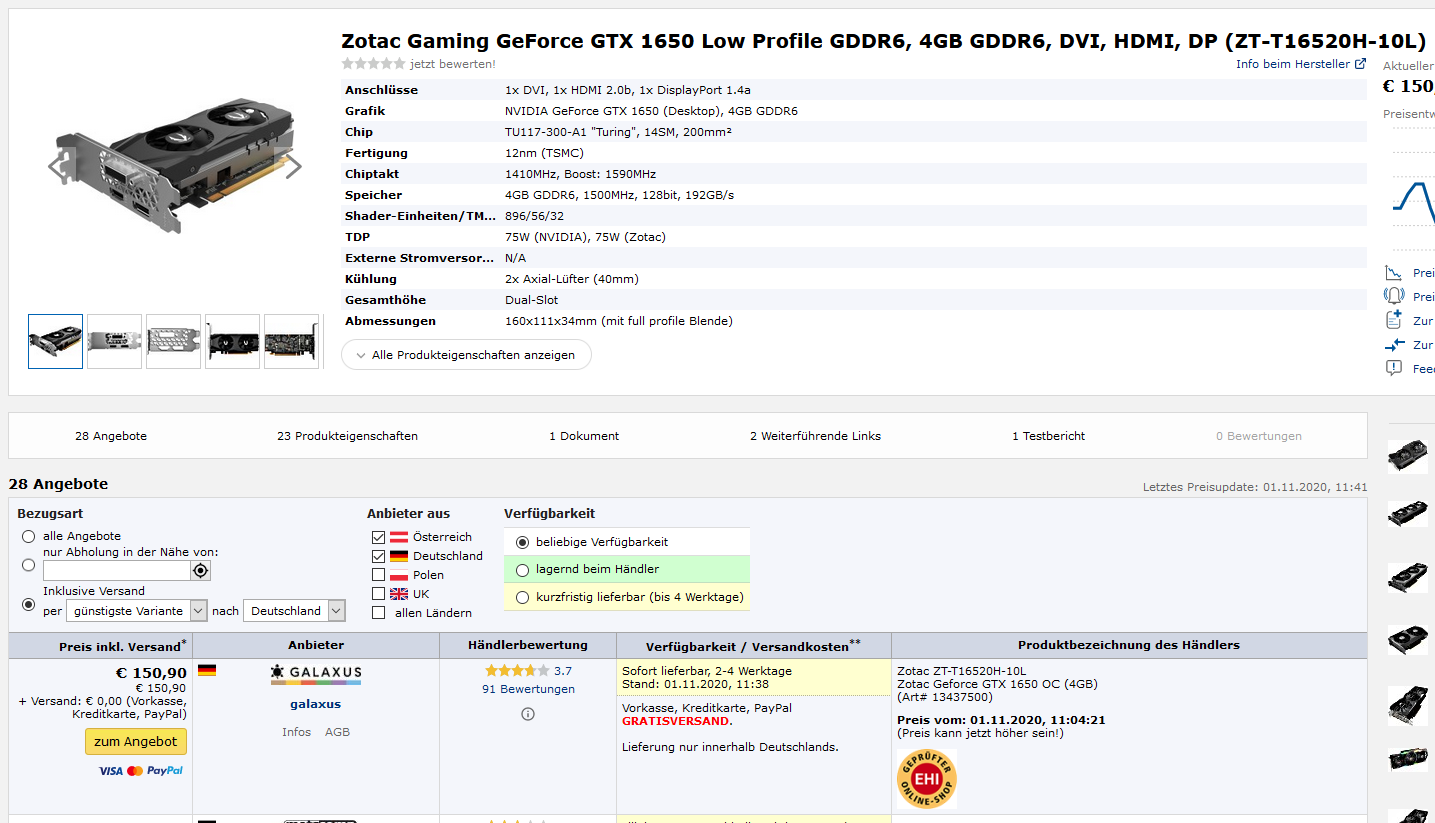The image size is (1435, 823).
Task: Click the 'Händlerbewertung' column header
Action: tap(528, 645)
